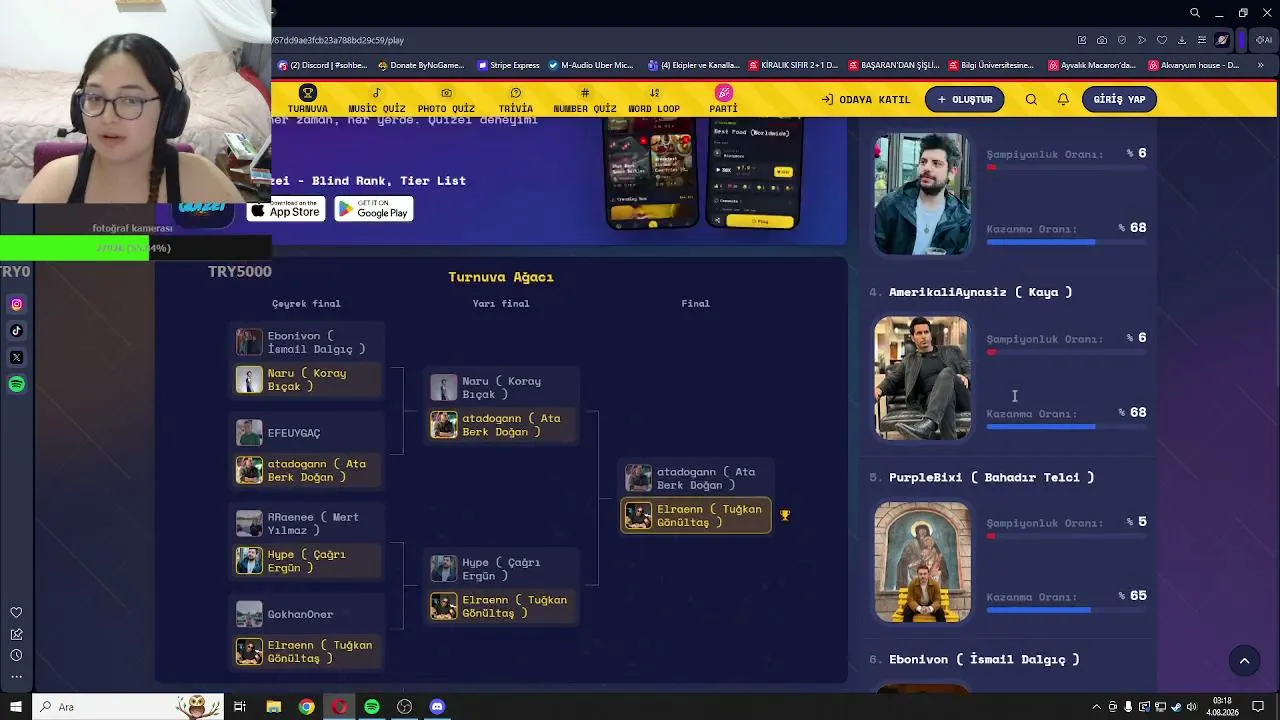Click the address bar heart bookmark icon

pyautogui.click(x=1162, y=40)
